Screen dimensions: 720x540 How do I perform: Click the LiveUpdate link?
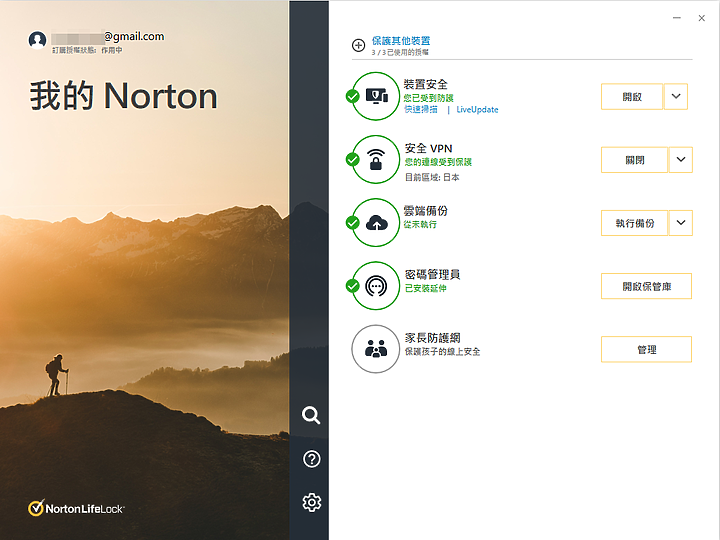pos(477,109)
